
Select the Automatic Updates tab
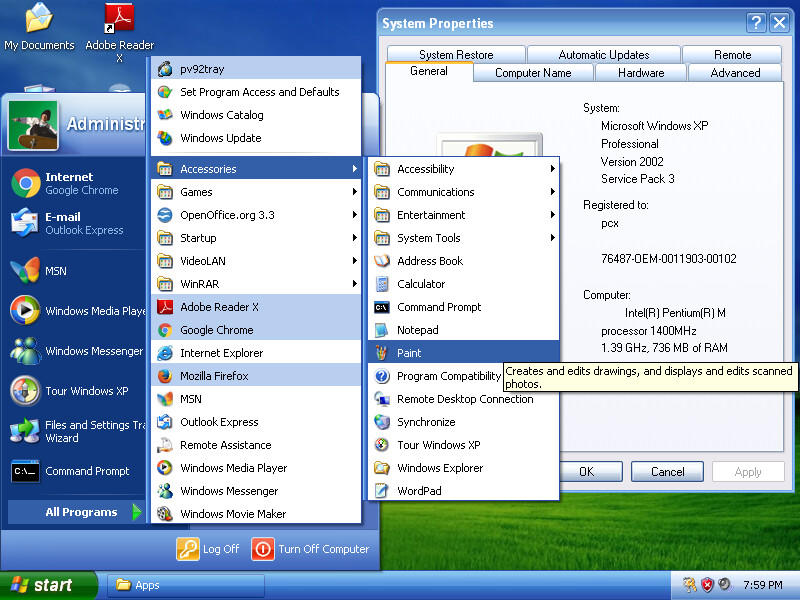point(604,55)
